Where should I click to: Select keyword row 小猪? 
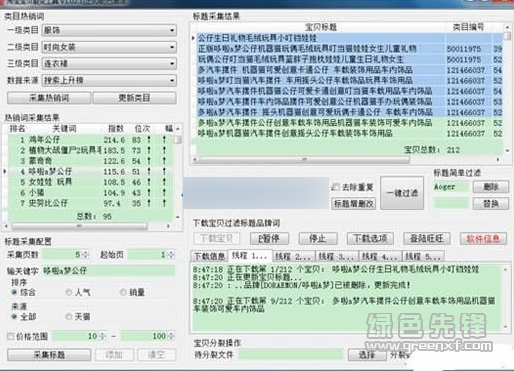click(x=91, y=193)
